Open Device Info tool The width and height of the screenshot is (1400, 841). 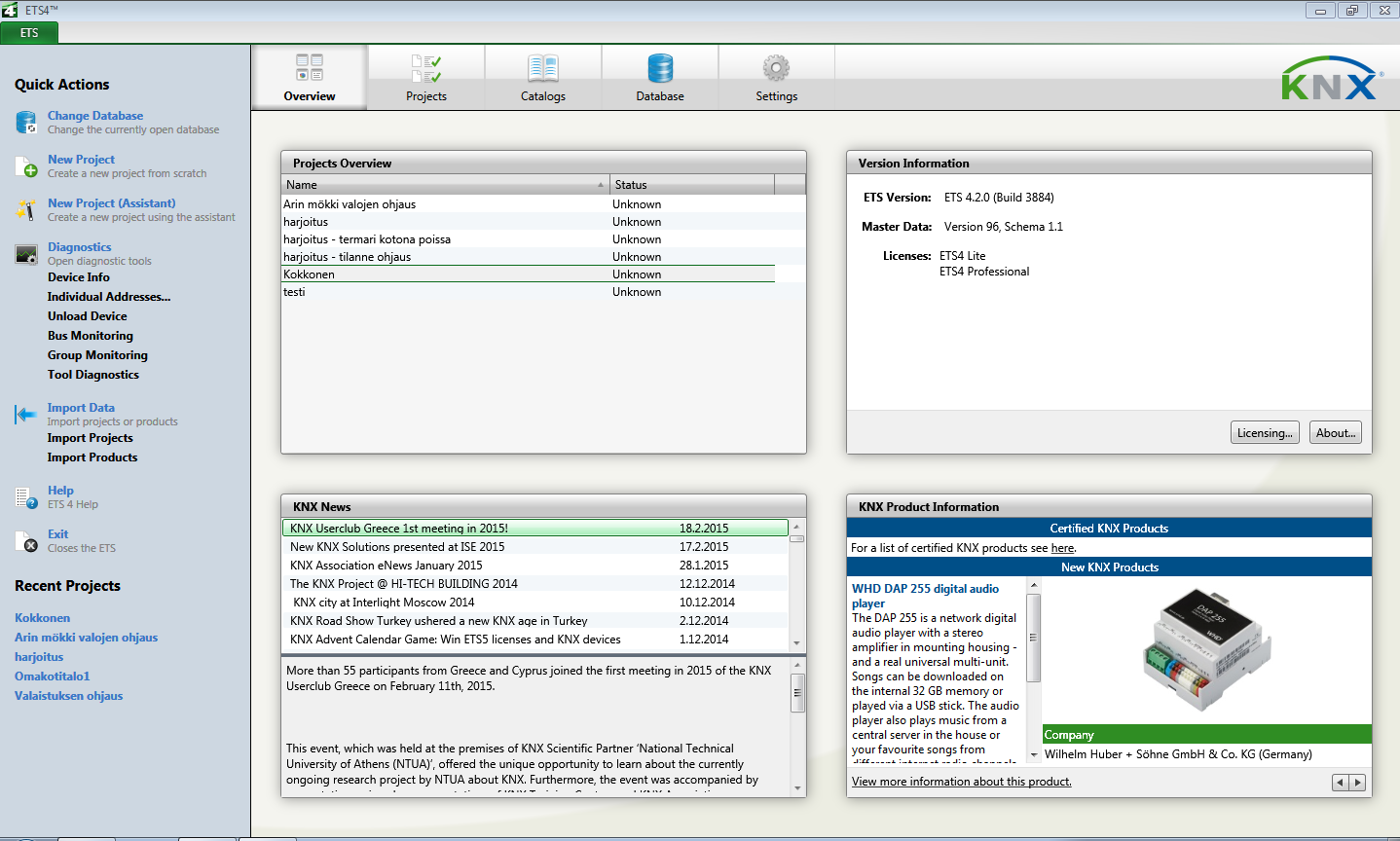coord(79,277)
